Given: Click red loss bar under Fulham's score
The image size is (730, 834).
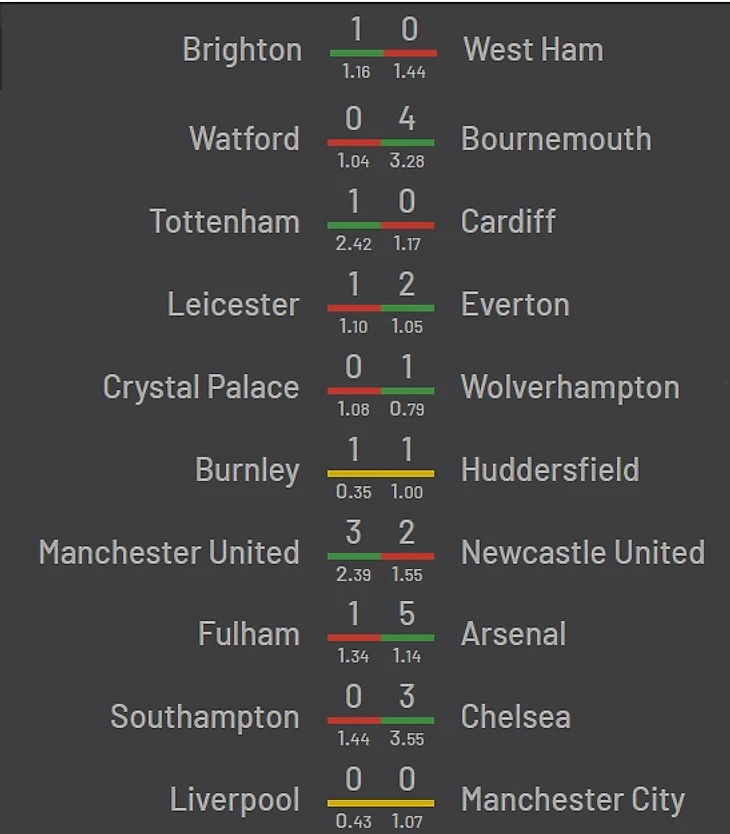Looking at the screenshot, I should click(x=354, y=637).
